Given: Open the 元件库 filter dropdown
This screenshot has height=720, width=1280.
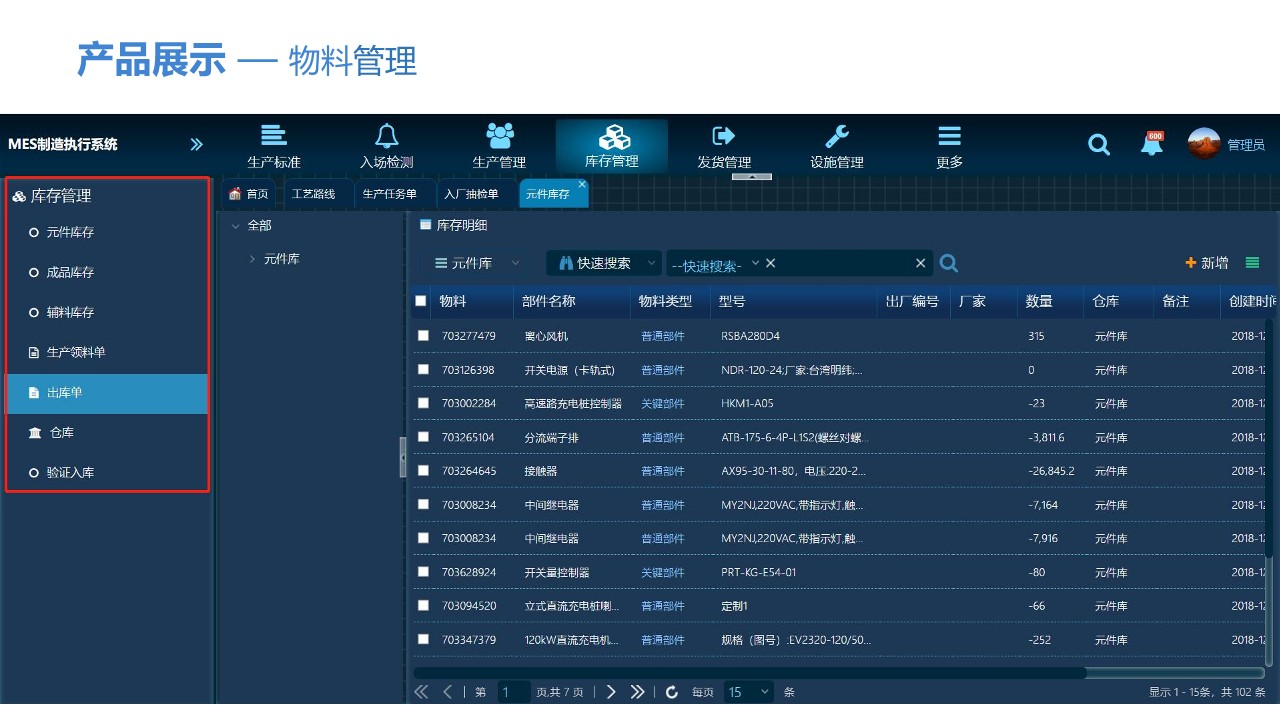Looking at the screenshot, I should [475, 262].
